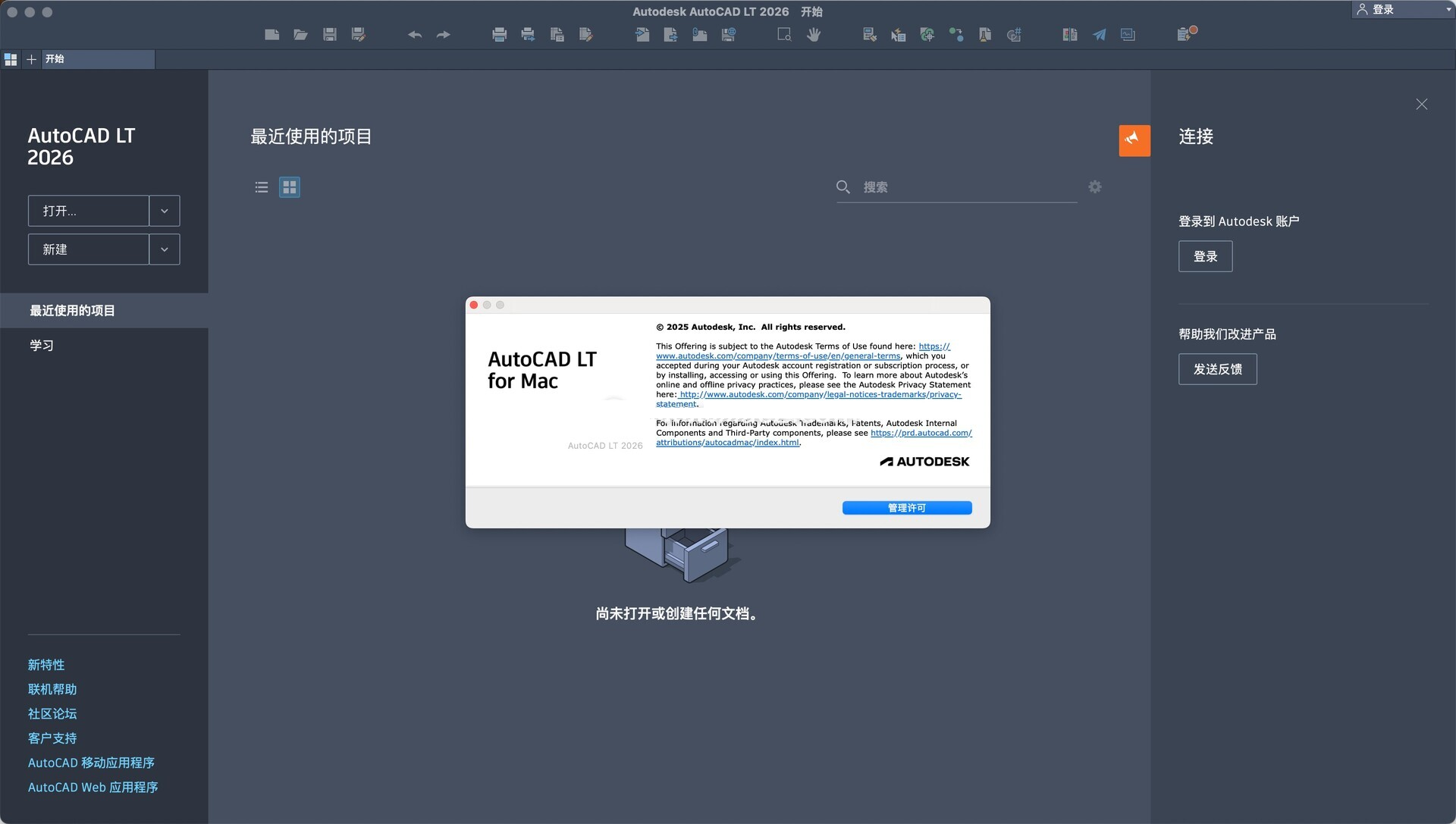Screen dimensions: 1456x824
Task: Redo the last action
Action: point(443,34)
